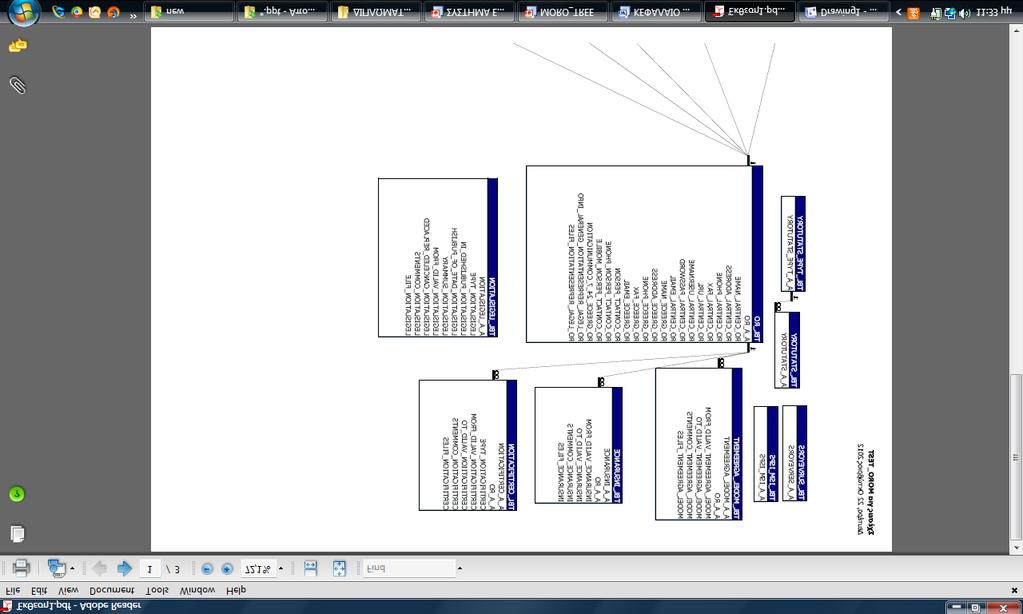Click the fit-width scrolling mode icon

311,568
